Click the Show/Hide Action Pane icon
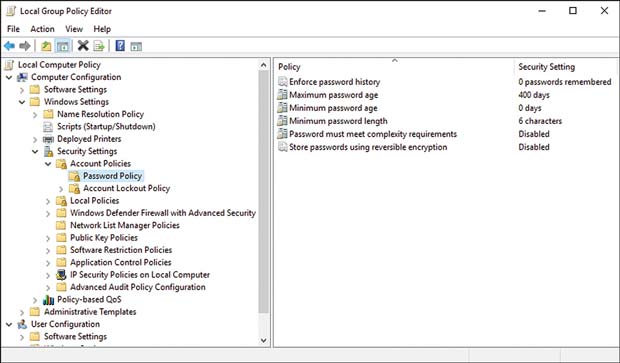Viewport: 620px width, 363px height. point(136,46)
